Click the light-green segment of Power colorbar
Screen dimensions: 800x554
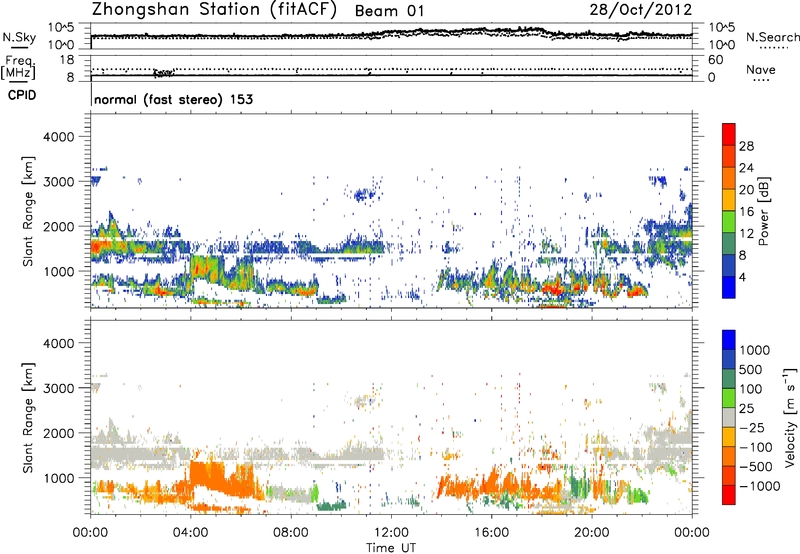point(729,222)
